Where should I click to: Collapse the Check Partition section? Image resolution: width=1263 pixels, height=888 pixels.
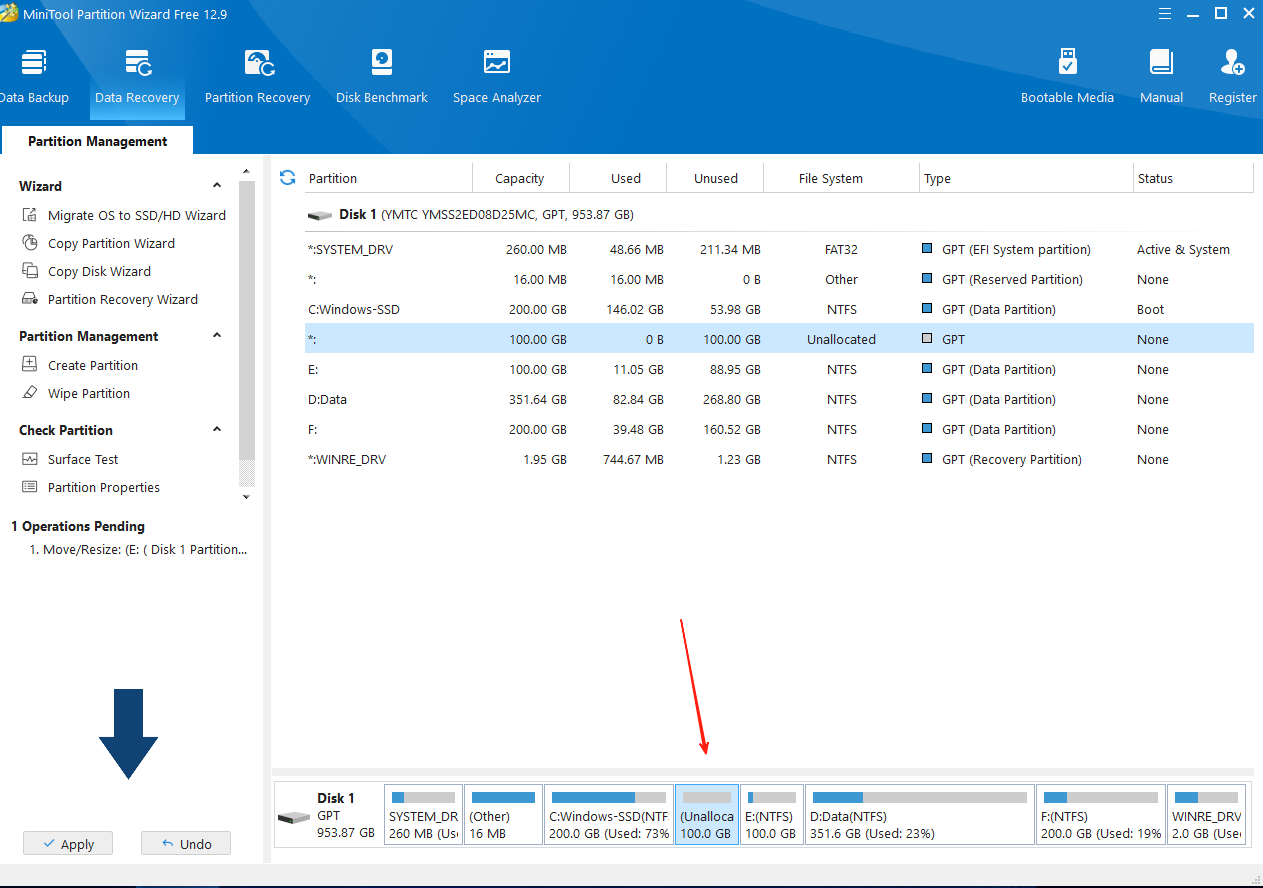point(217,430)
